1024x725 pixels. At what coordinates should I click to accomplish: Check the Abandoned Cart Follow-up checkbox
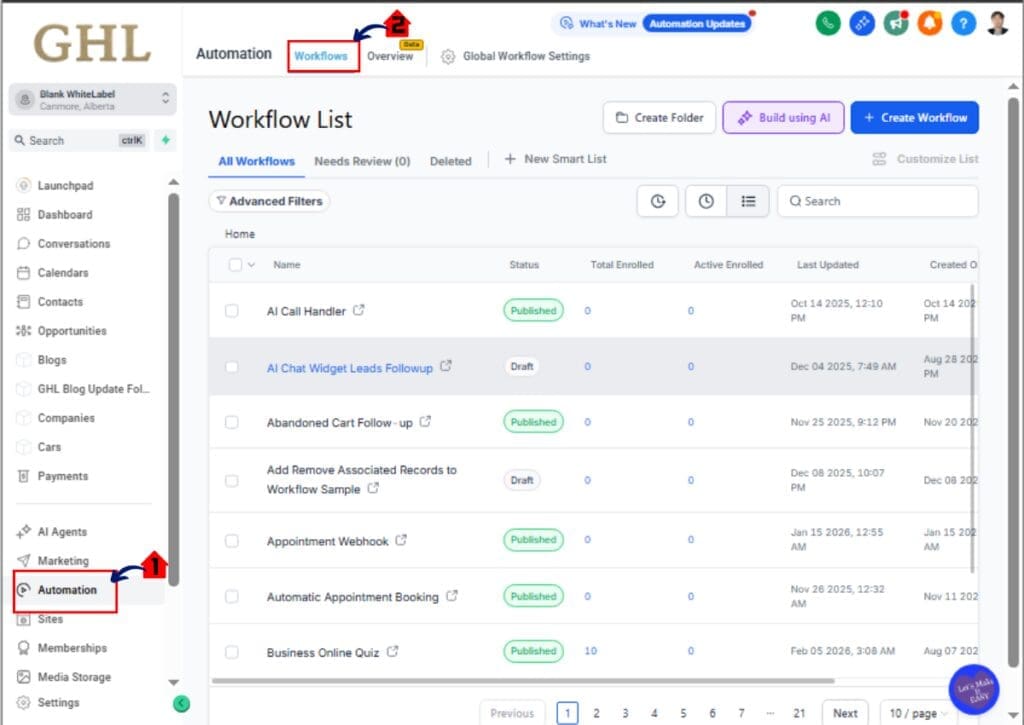[x=232, y=423]
